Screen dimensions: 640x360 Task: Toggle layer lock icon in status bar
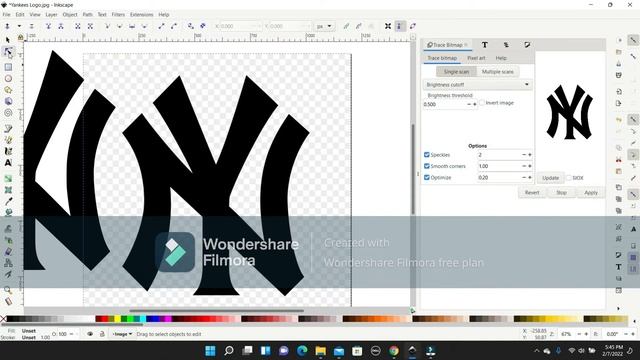(102, 334)
